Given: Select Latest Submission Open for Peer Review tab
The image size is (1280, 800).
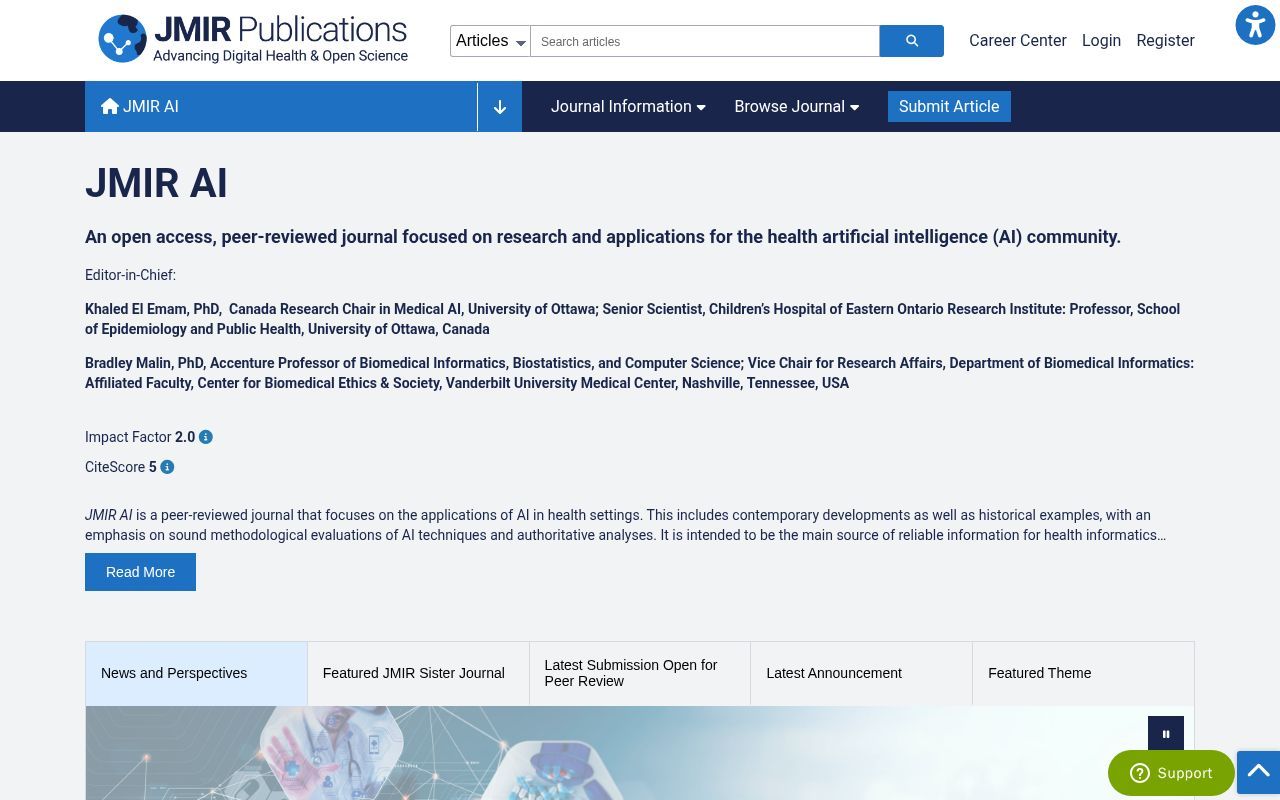Looking at the screenshot, I should coord(640,673).
